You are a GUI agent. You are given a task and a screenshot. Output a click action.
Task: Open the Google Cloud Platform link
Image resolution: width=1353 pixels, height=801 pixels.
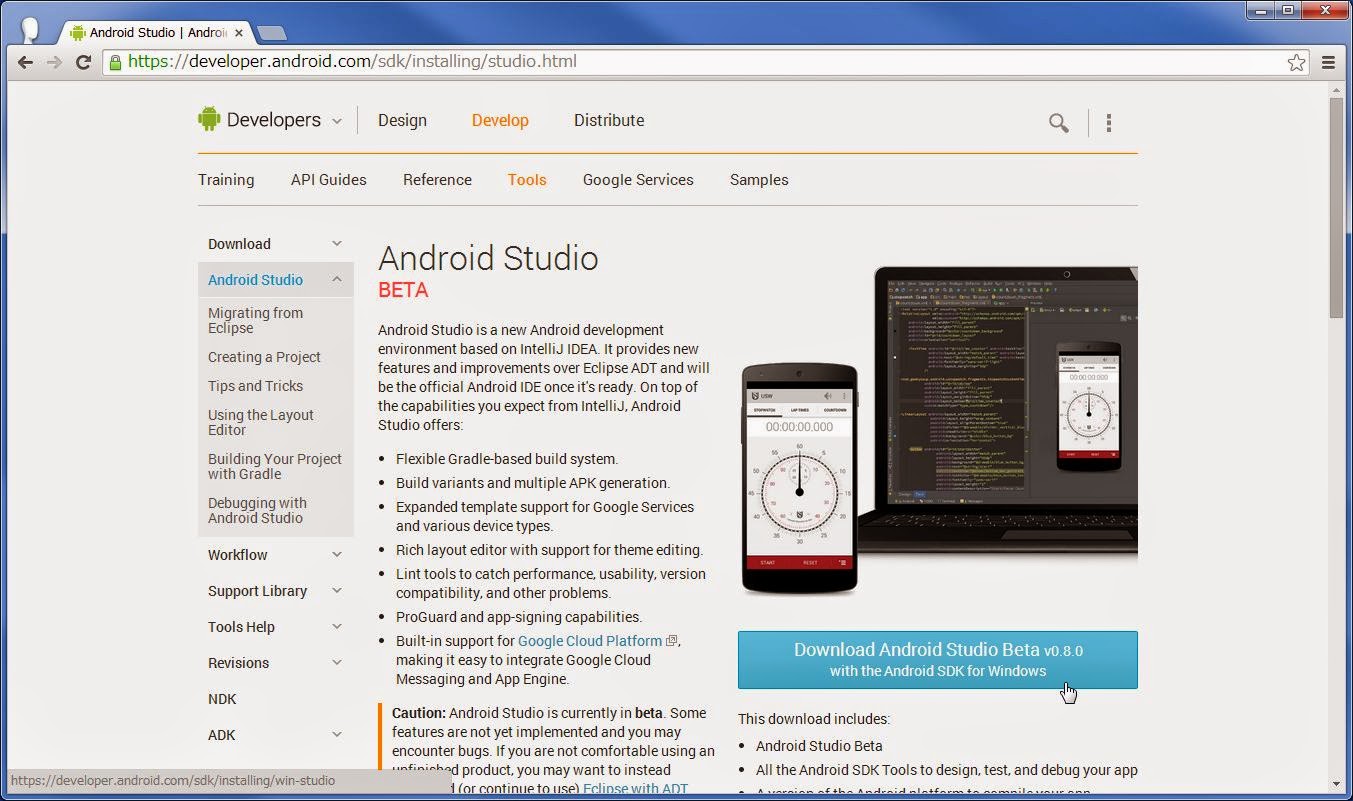point(590,641)
